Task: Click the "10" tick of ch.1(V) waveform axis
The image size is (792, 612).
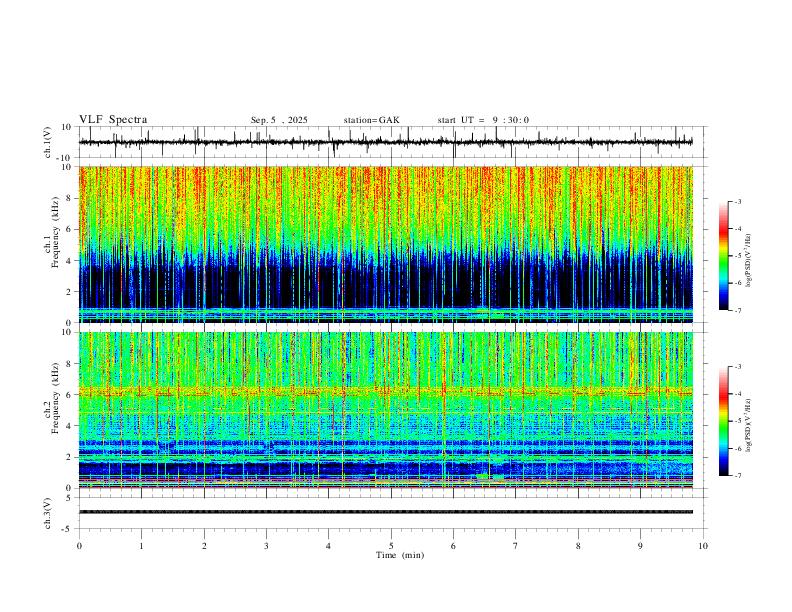Action: pyautogui.click(x=67, y=127)
